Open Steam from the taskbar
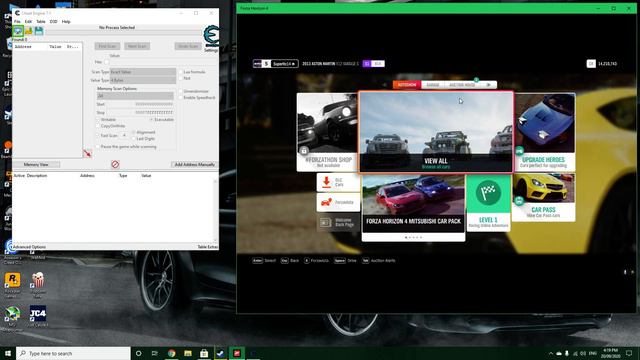Image resolution: width=640 pixels, height=360 pixels. tap(220, 353)
